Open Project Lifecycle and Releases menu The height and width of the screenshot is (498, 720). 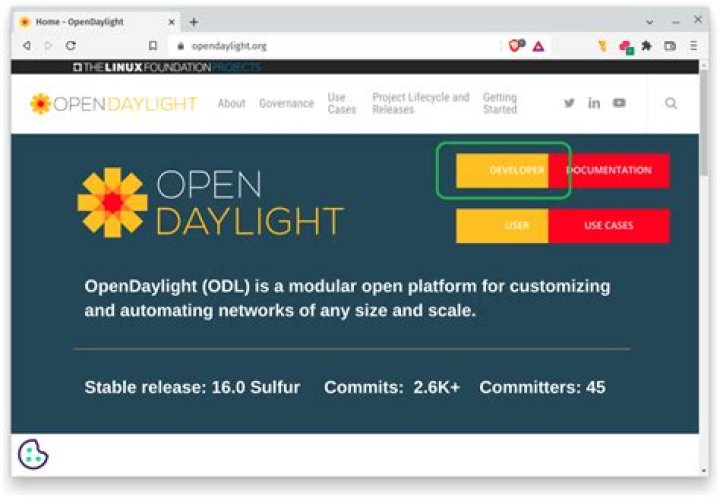pos(421,103)
